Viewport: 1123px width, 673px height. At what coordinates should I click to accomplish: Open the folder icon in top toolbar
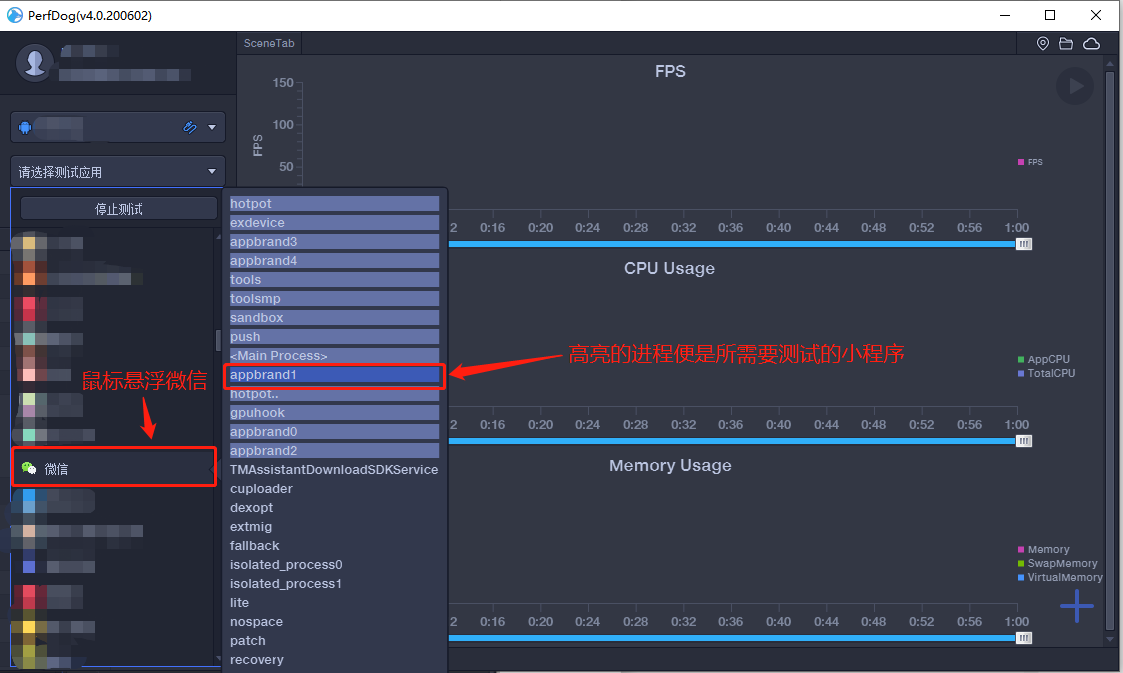(x=1066, y=44)
